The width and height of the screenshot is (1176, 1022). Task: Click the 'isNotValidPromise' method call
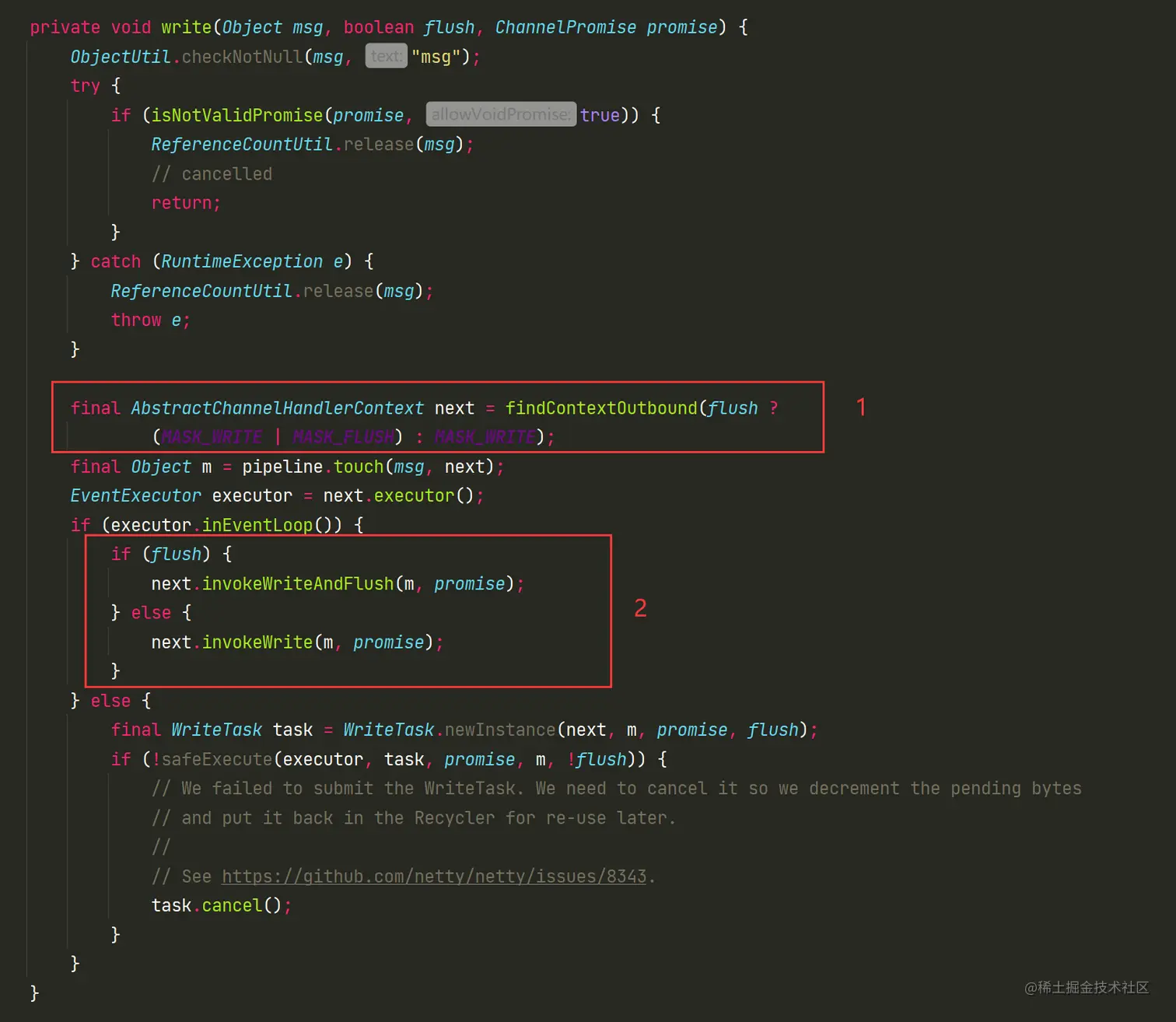pos(237,115)
